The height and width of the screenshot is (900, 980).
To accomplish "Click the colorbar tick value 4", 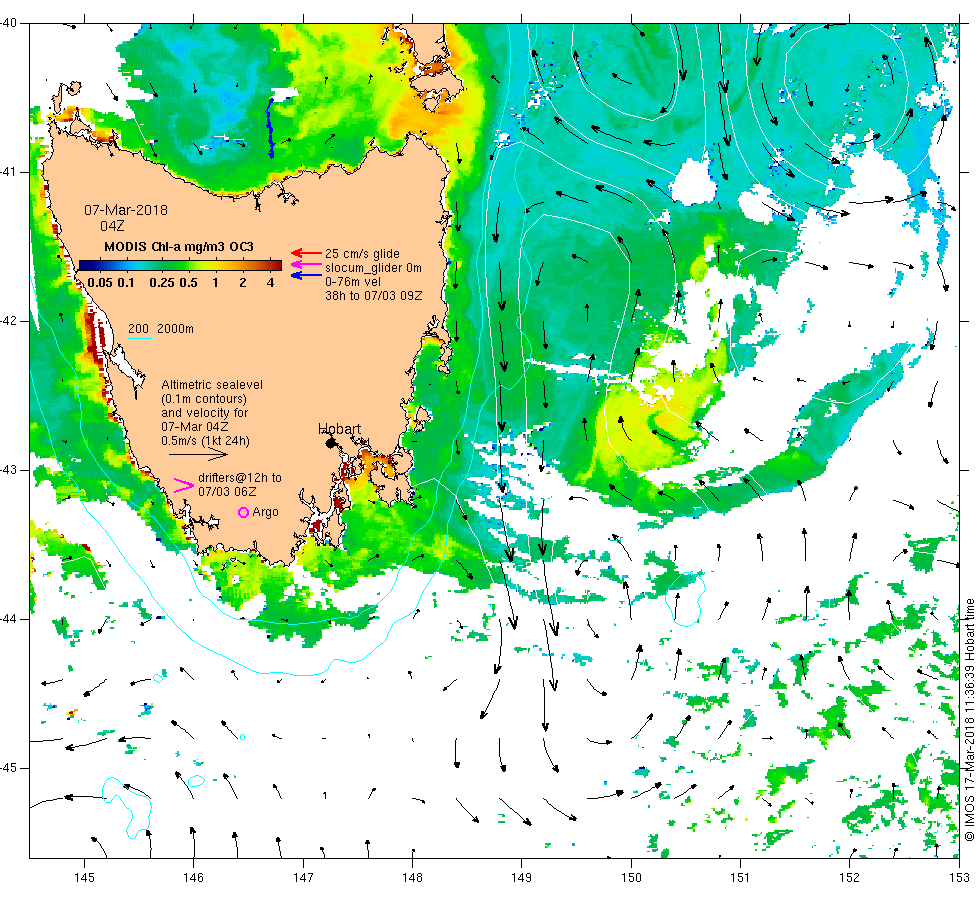I will click(x=271, y=282).
